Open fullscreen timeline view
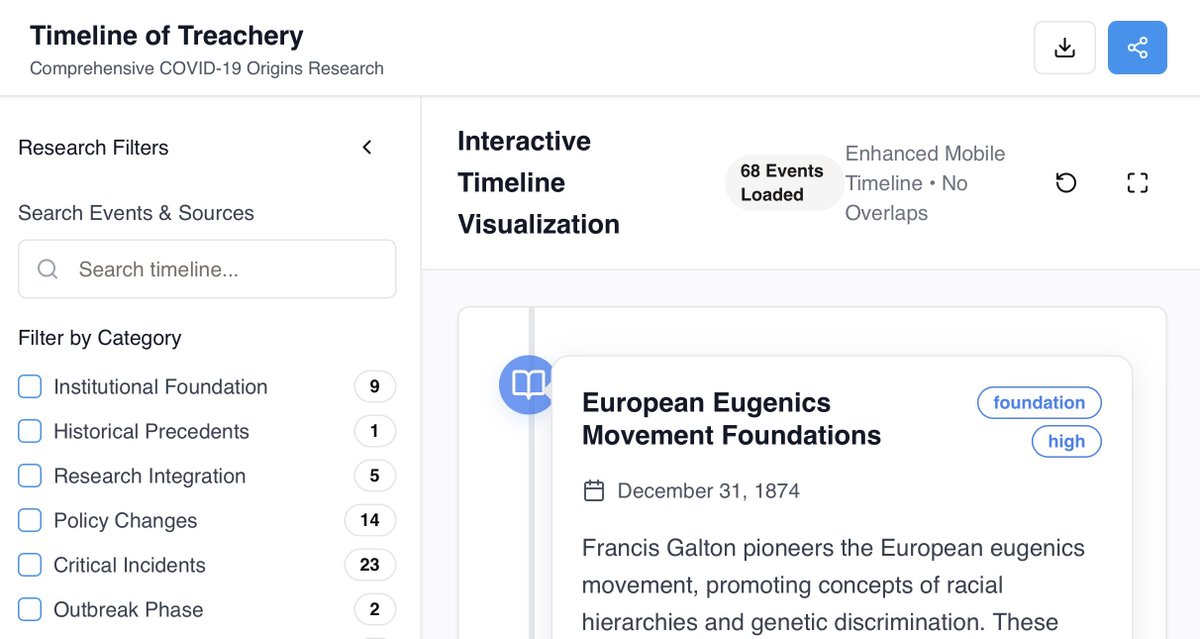 [x=1137, y=183]
